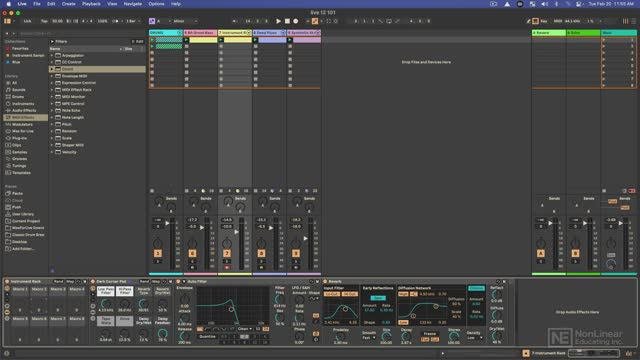Screen dimensions: 640x360
Task: Click the Tap tempo button
Action: pyautogui.click(x=44, y=21)
